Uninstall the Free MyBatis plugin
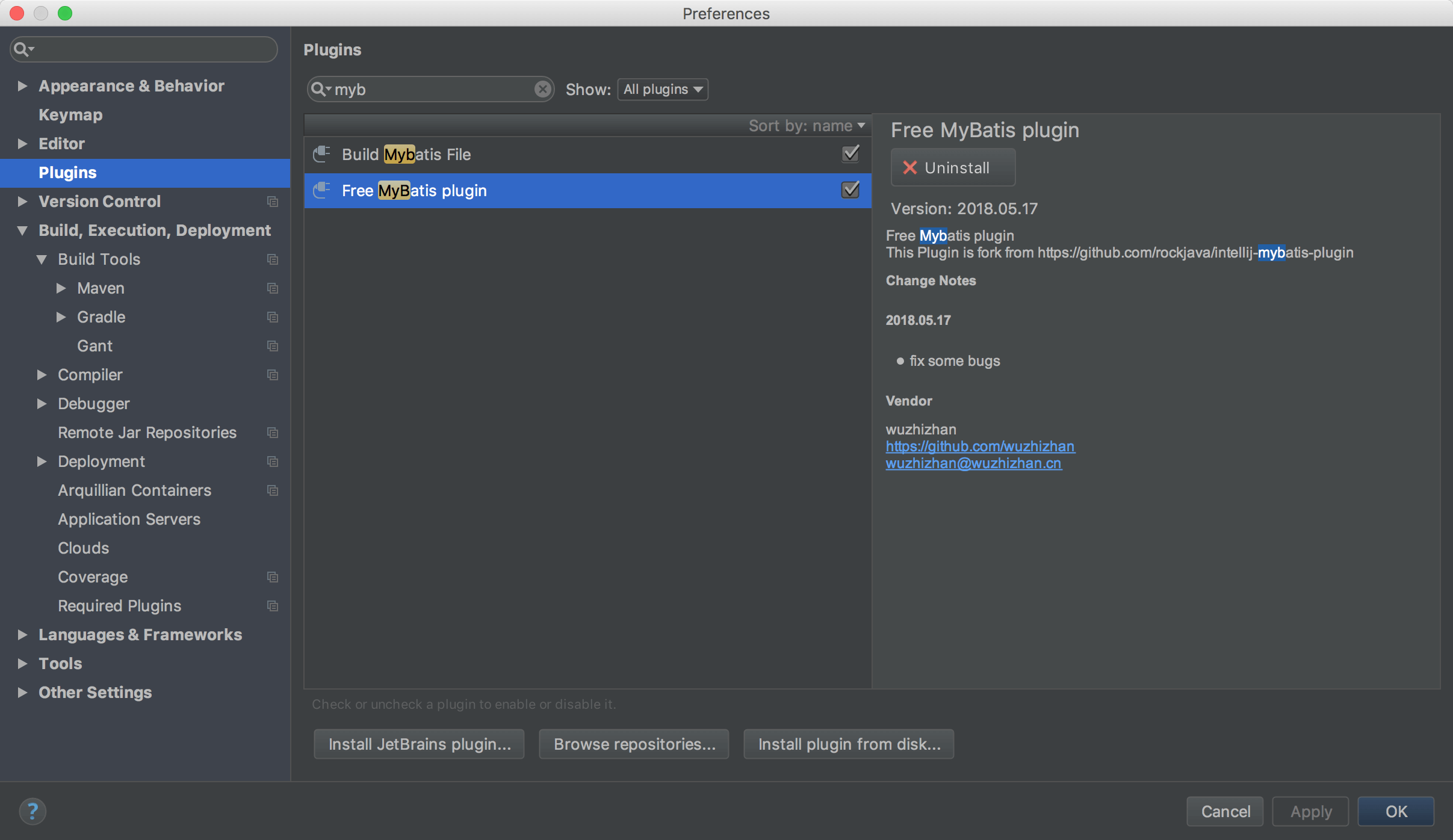Screen dimensions: 1453x840 tap(953, 167)
